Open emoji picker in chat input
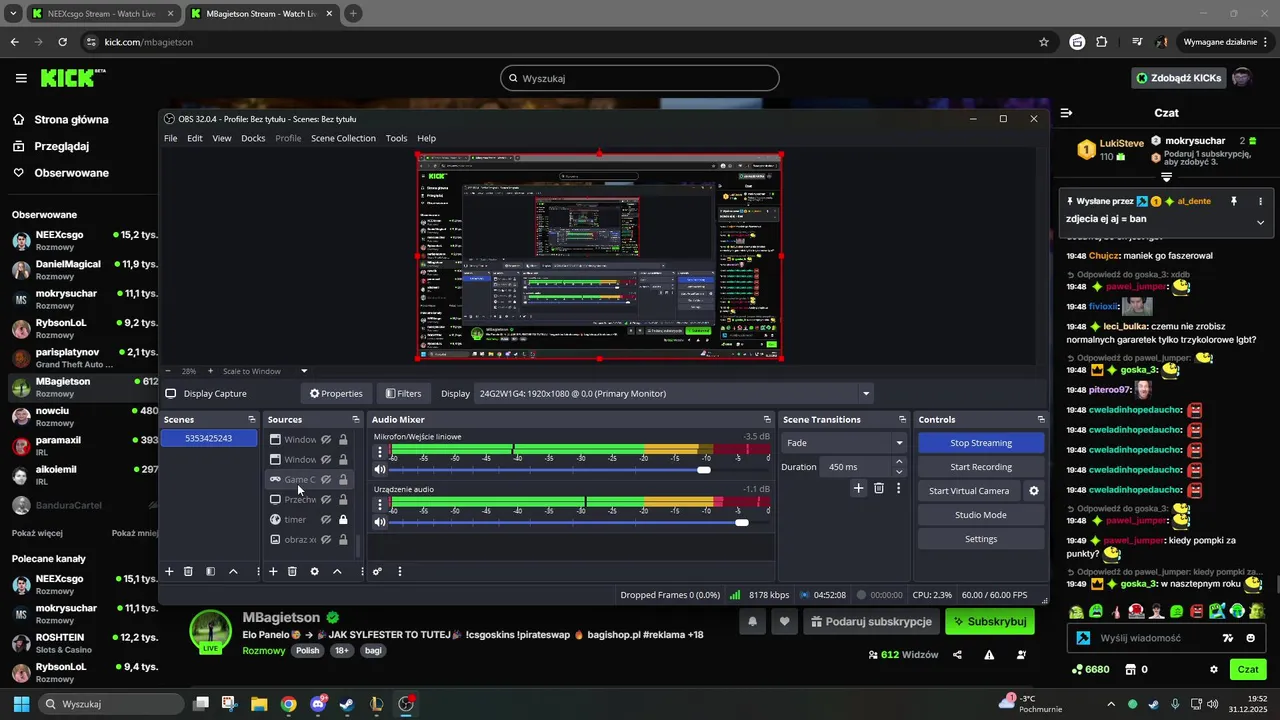This screenshot has height=720, width=1280. click(x=1251, y=638)
